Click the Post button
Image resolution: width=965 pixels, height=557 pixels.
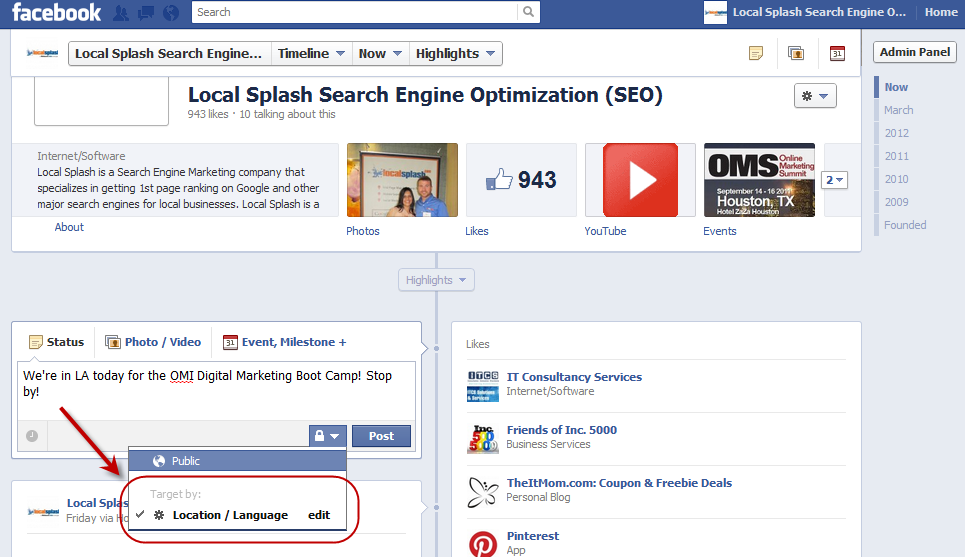(382, 436)
